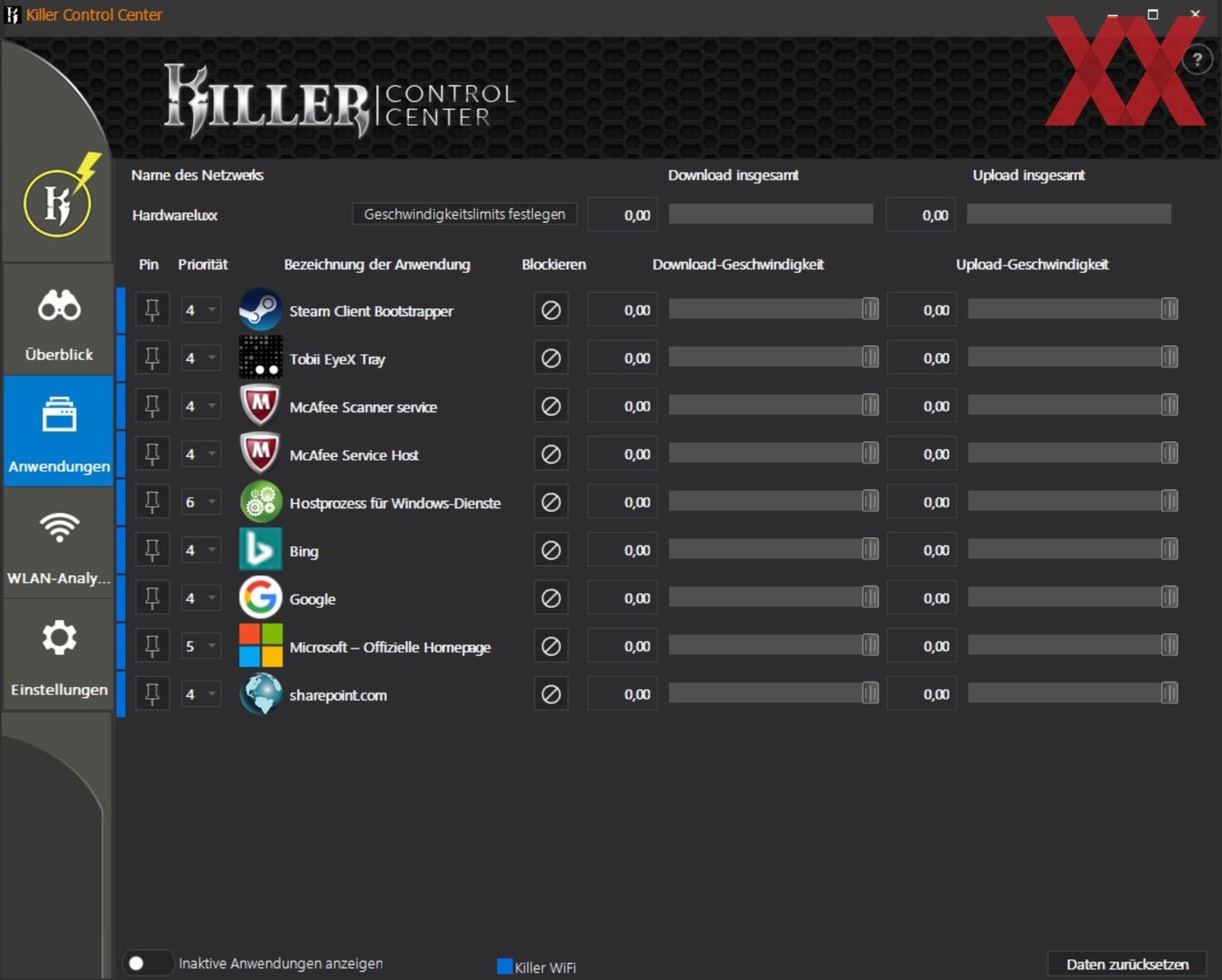Click the Bing app icon
The image size is (1222, 980).
coord(261,550)
